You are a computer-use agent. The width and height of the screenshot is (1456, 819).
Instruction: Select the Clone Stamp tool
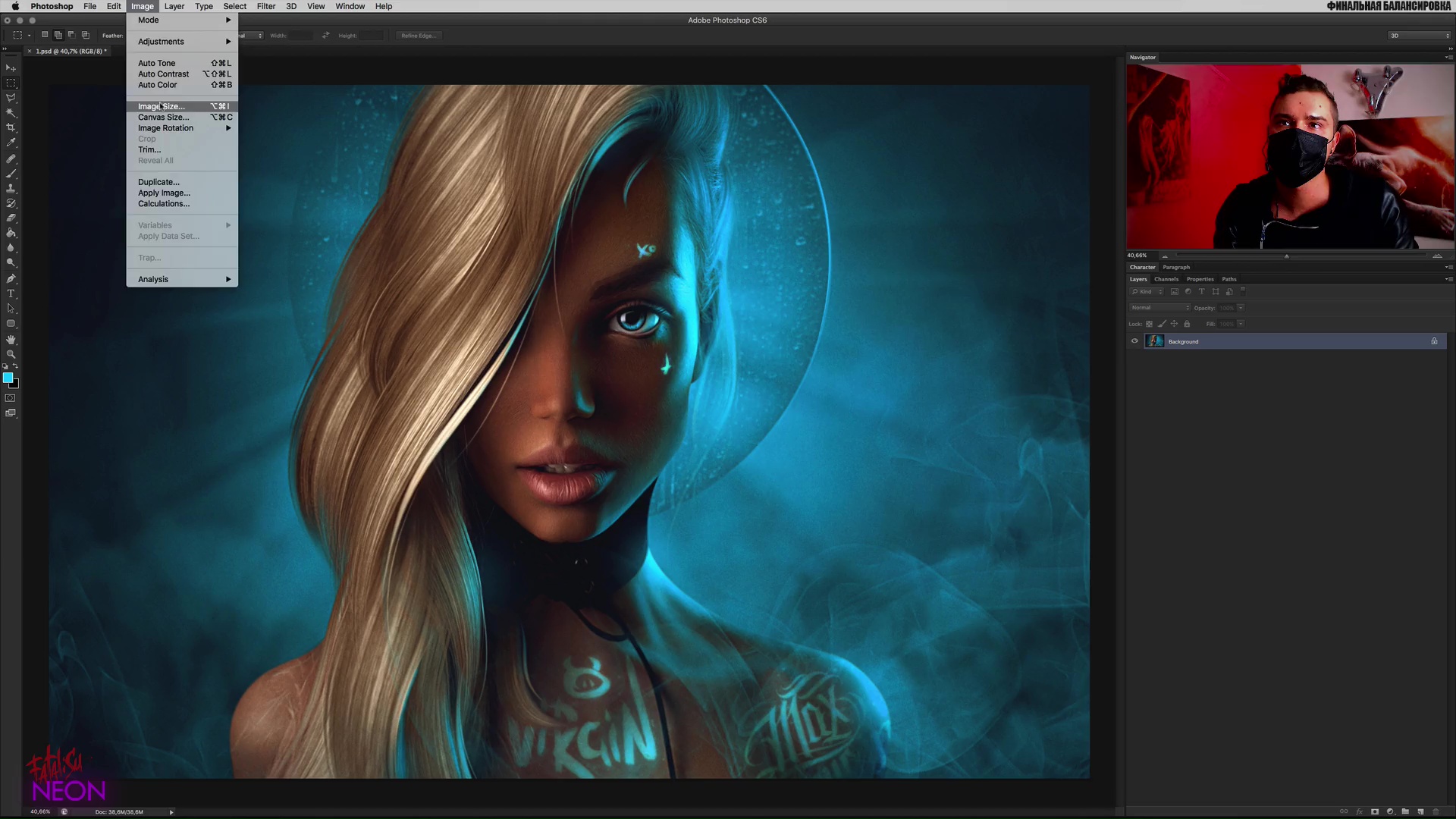pyautogui.click(x=11, y=188)
